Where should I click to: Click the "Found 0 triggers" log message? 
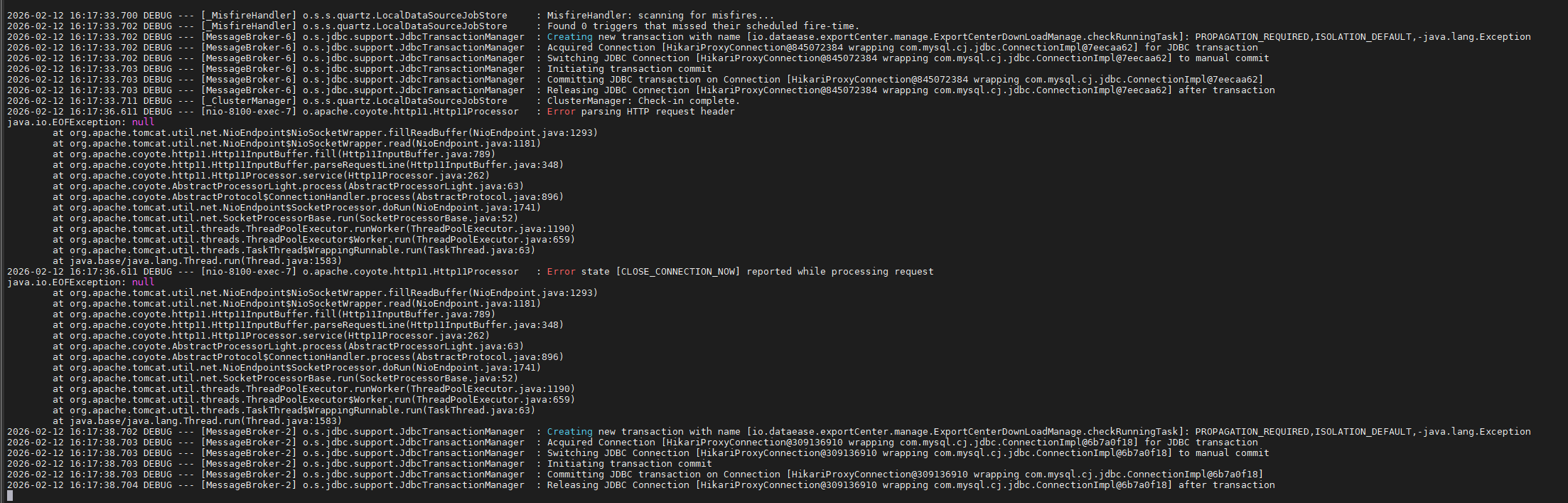coord(703,26)
